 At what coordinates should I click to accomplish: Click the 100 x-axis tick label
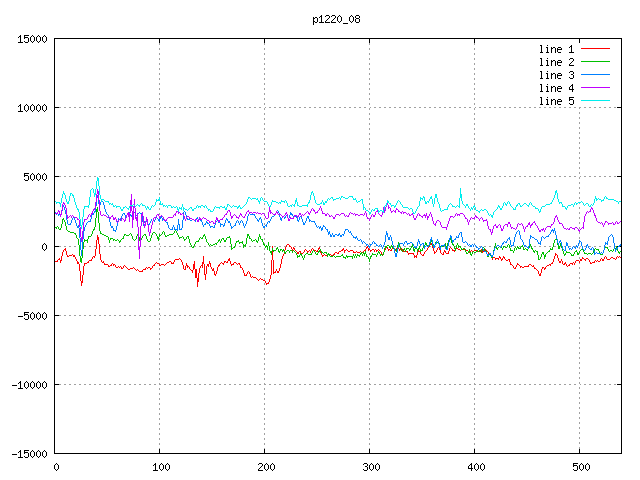pos(160,467)
